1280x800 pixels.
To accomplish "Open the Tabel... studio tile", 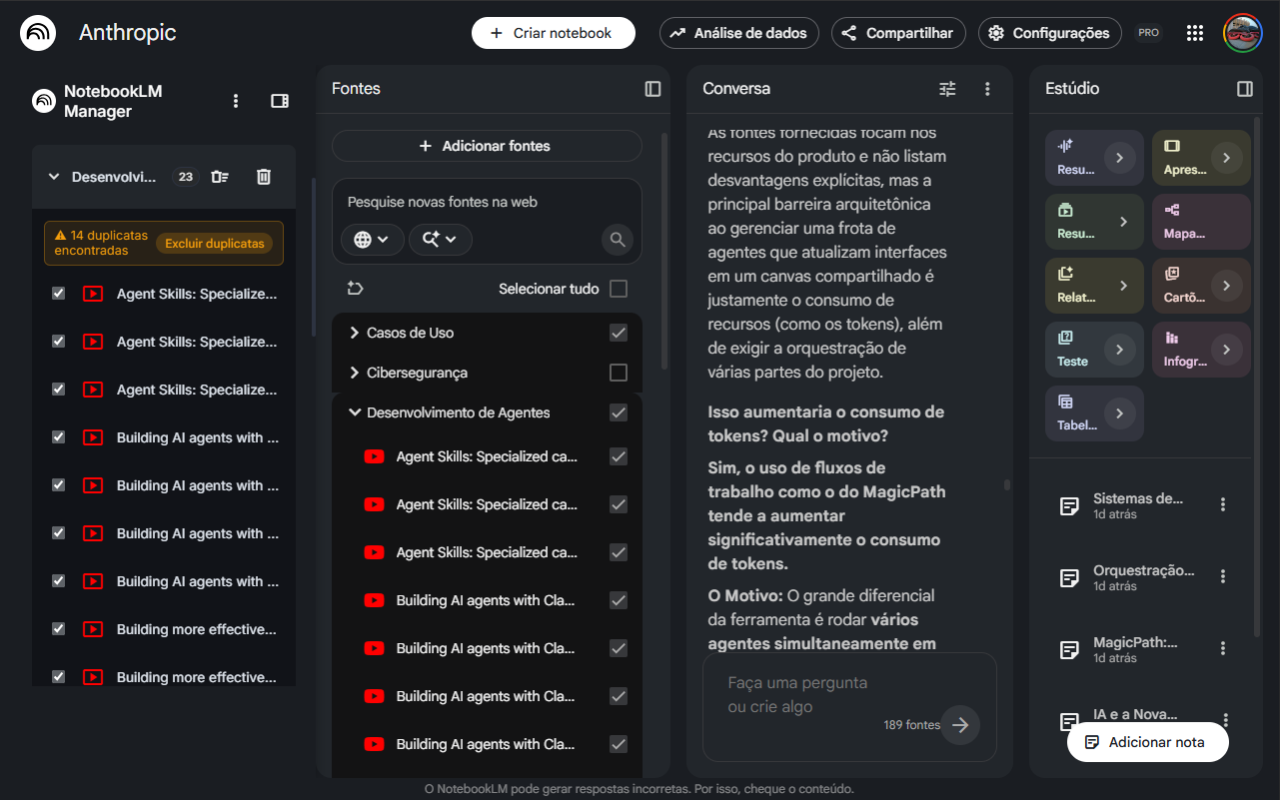I will (1094, 413).
